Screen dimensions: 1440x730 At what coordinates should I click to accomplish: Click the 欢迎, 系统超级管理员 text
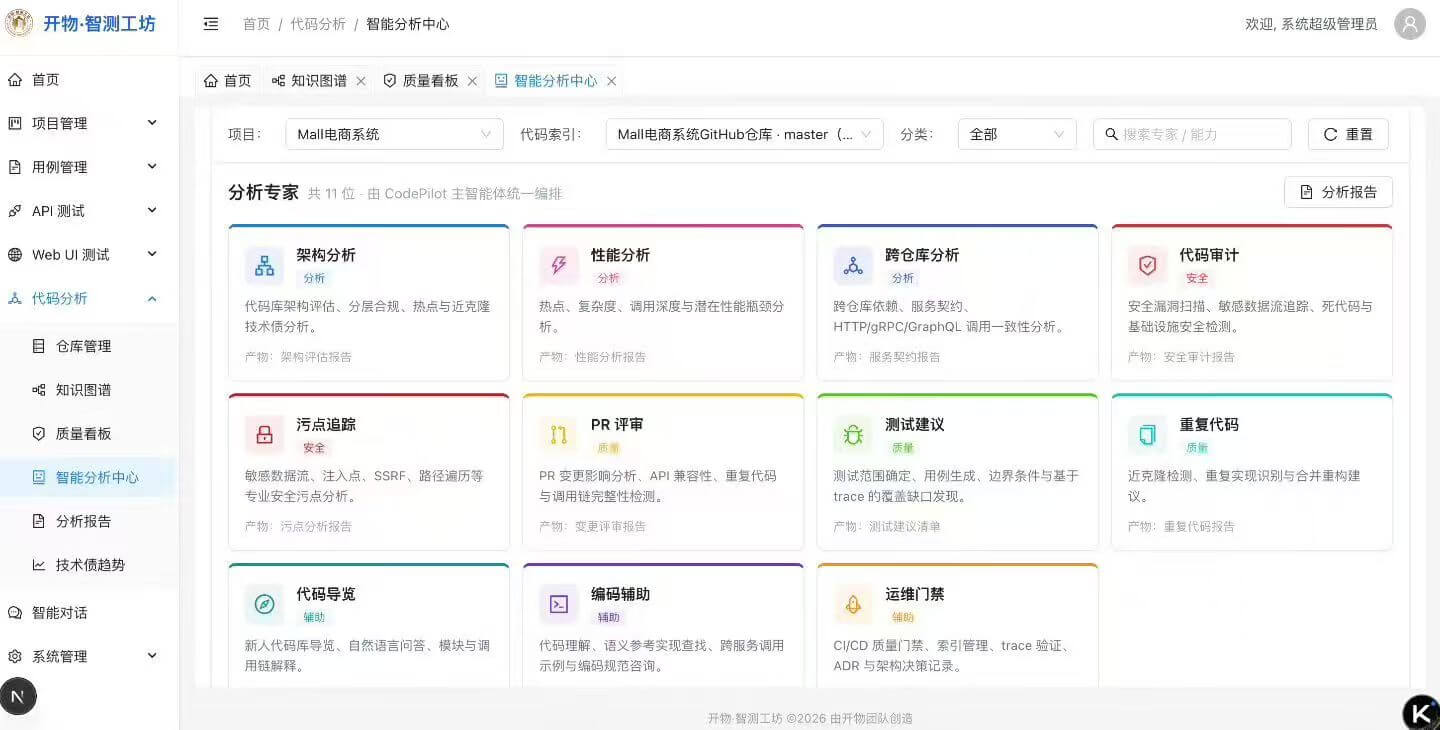[1311, 24]
